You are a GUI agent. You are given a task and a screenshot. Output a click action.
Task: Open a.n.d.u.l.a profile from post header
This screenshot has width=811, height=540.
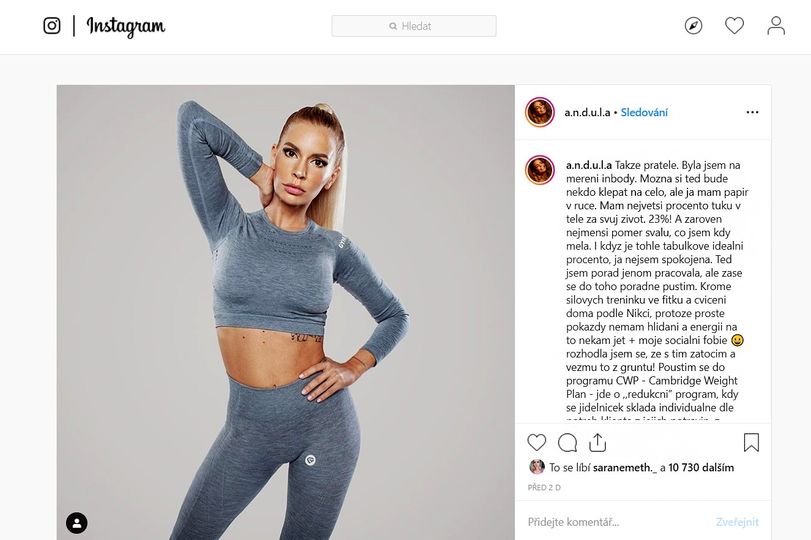point(587,113)
